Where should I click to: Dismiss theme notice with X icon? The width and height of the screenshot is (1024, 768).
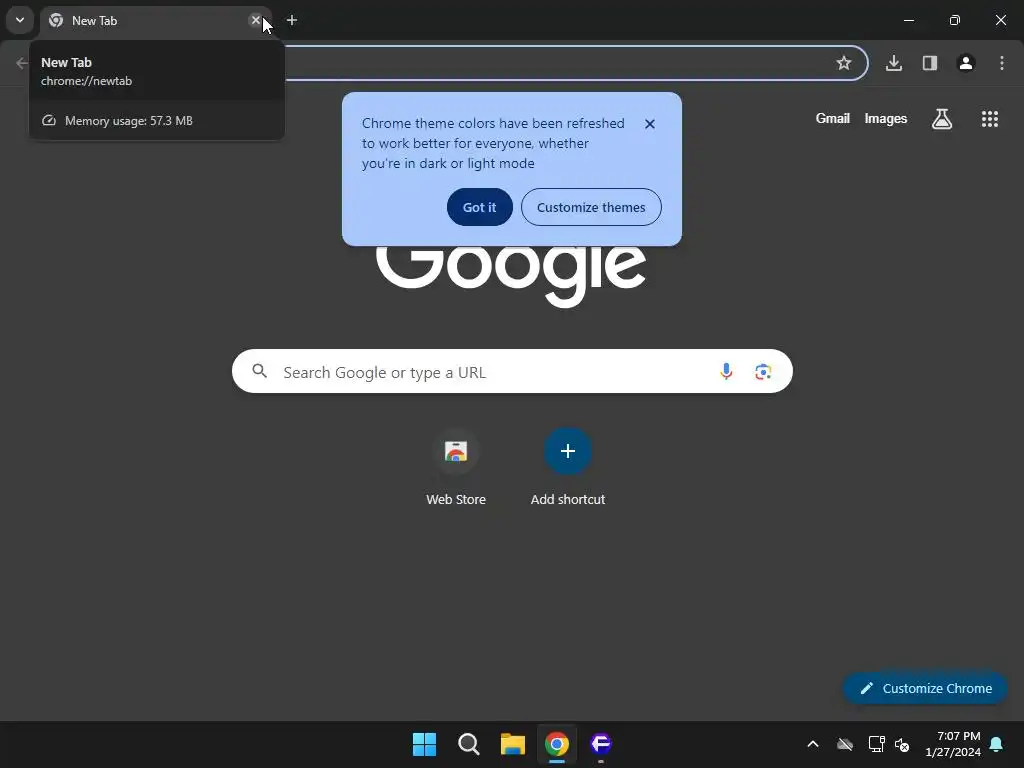tap(650, 124)
